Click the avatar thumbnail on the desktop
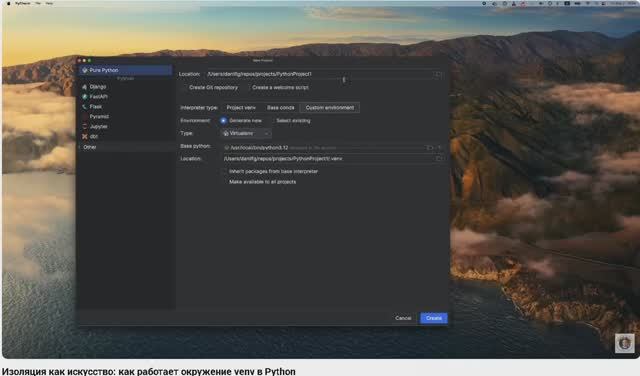 pyautogui.click(x=624, y=343)
